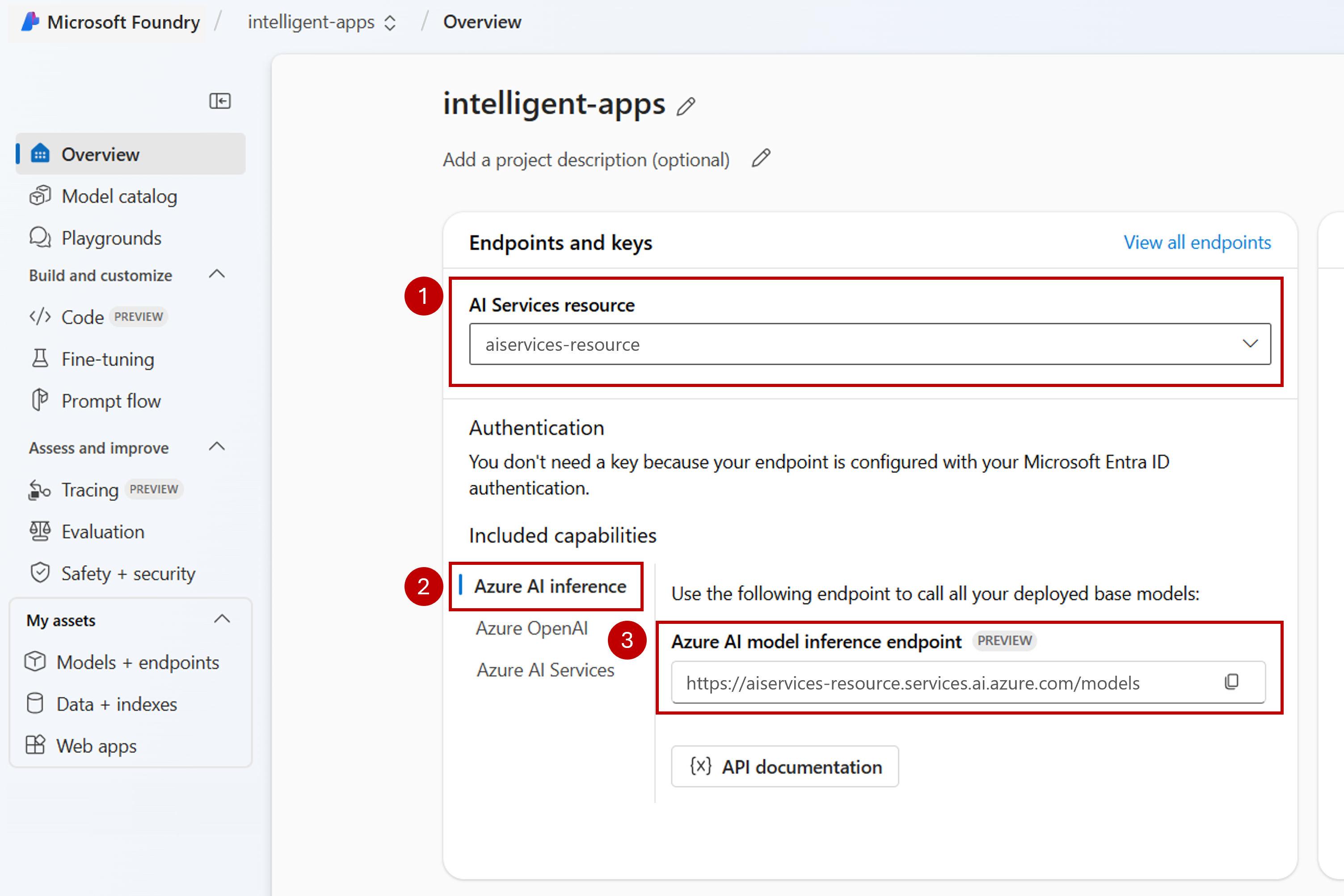The image size is (1344, 896).
Task: Click the Microsoft Foundry logo
Action: pyautogui.click(x=29, y=22)
